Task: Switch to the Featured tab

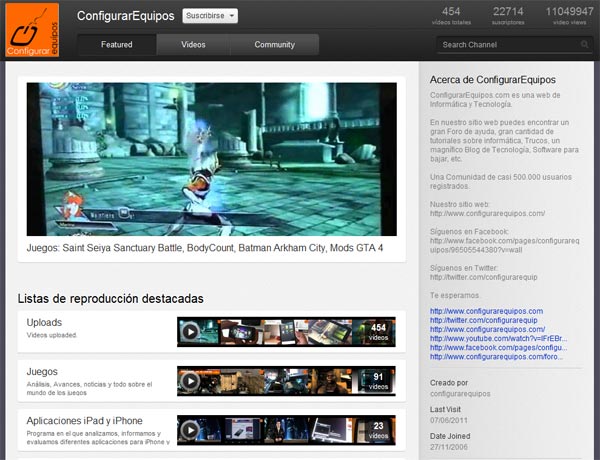Action: [x=117, y=44]
